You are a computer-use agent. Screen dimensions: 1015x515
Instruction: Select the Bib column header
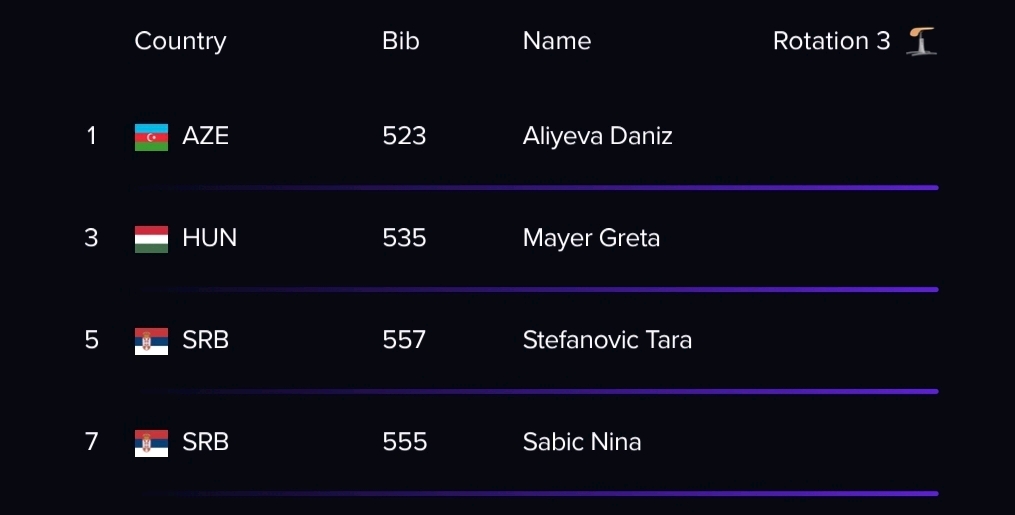tap(401, 41)
